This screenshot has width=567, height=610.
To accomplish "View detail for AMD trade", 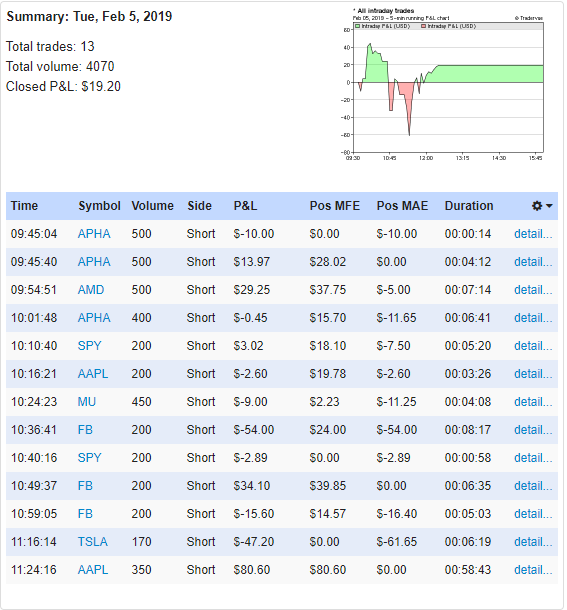I will 533,290.
